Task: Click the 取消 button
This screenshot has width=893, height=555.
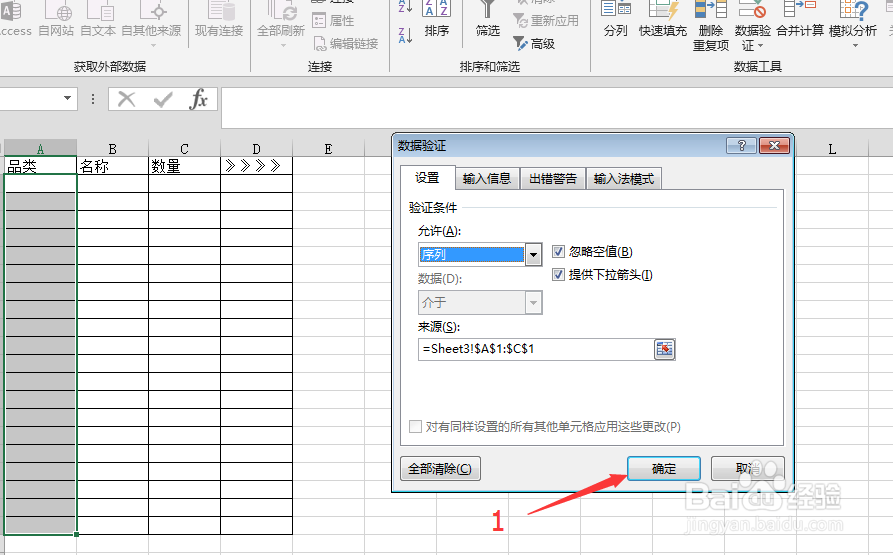Action: coord(748,468)
